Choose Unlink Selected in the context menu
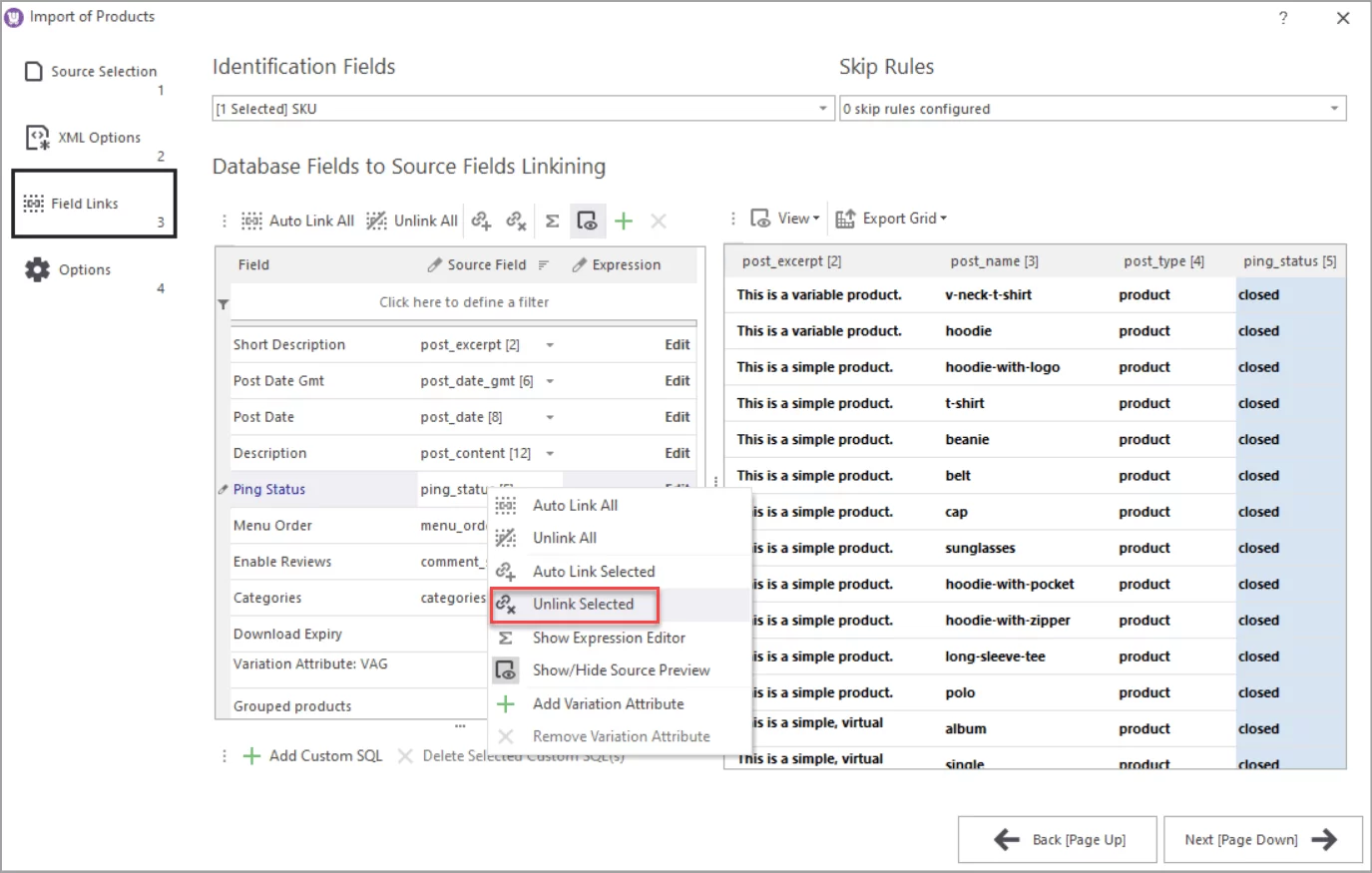Viewport: 1372px width, 873px height. 583,604
